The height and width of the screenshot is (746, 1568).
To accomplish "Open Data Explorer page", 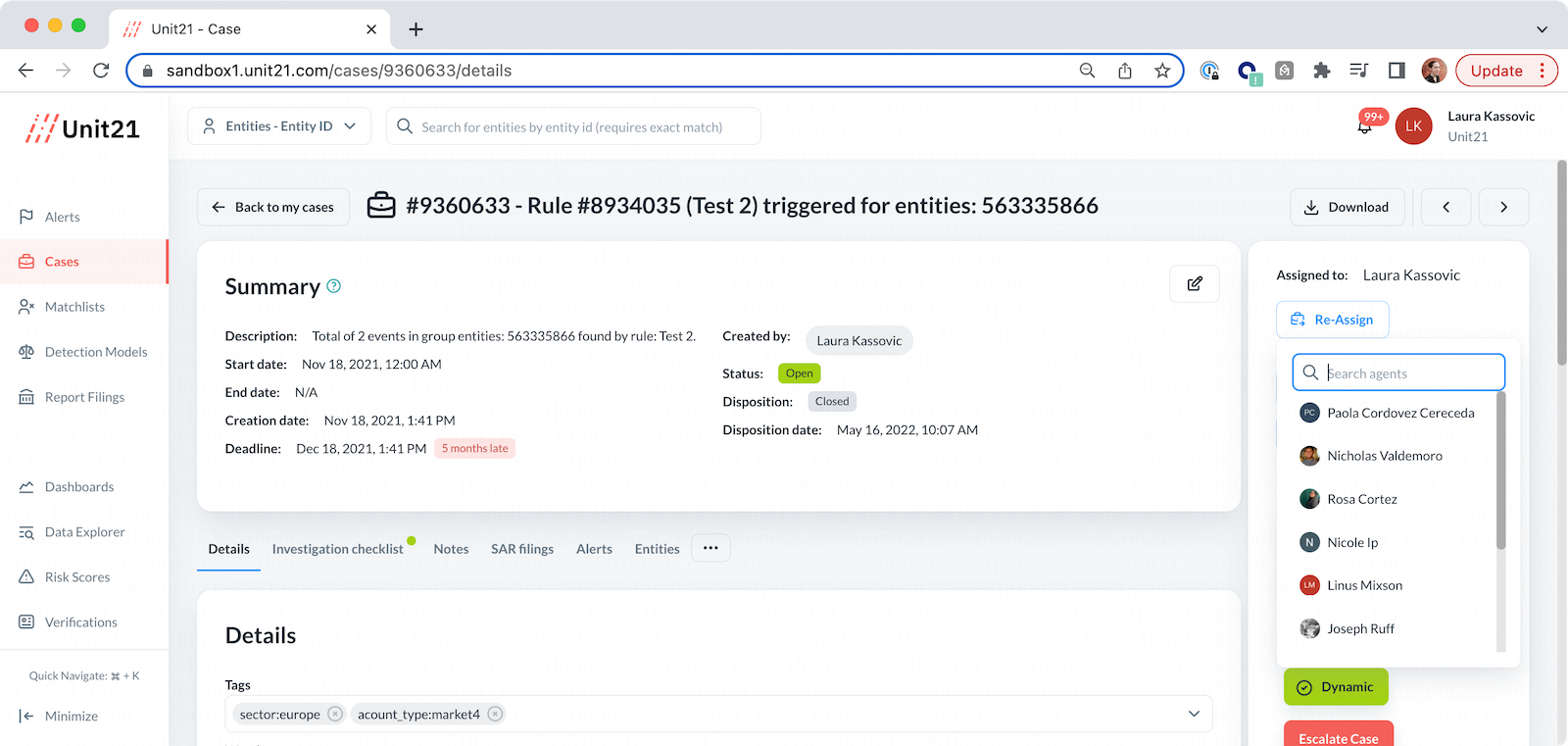I will pyautogui.click(x=84, y=532).
